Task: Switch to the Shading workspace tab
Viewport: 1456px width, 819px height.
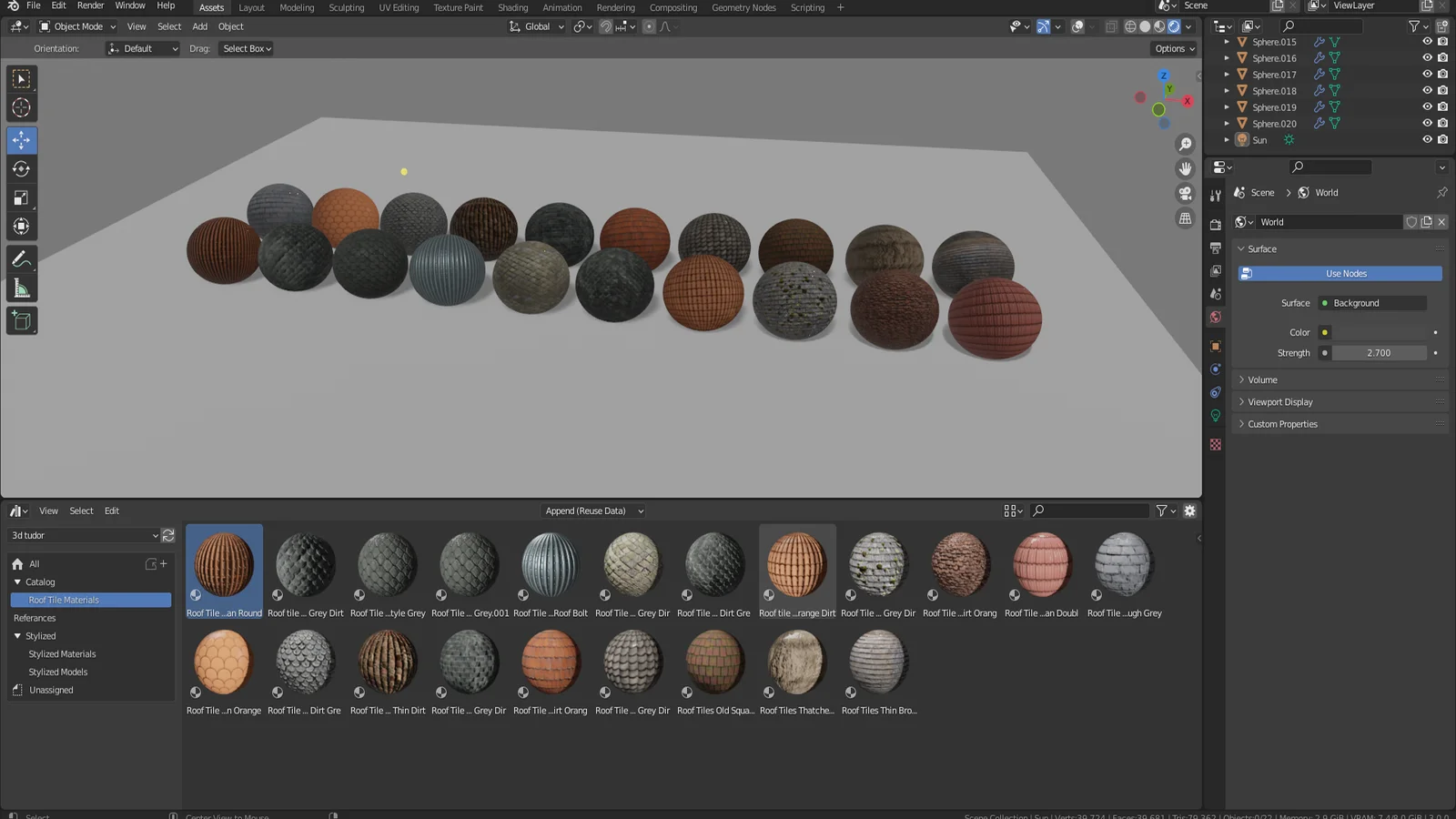Action: (512, 7)
